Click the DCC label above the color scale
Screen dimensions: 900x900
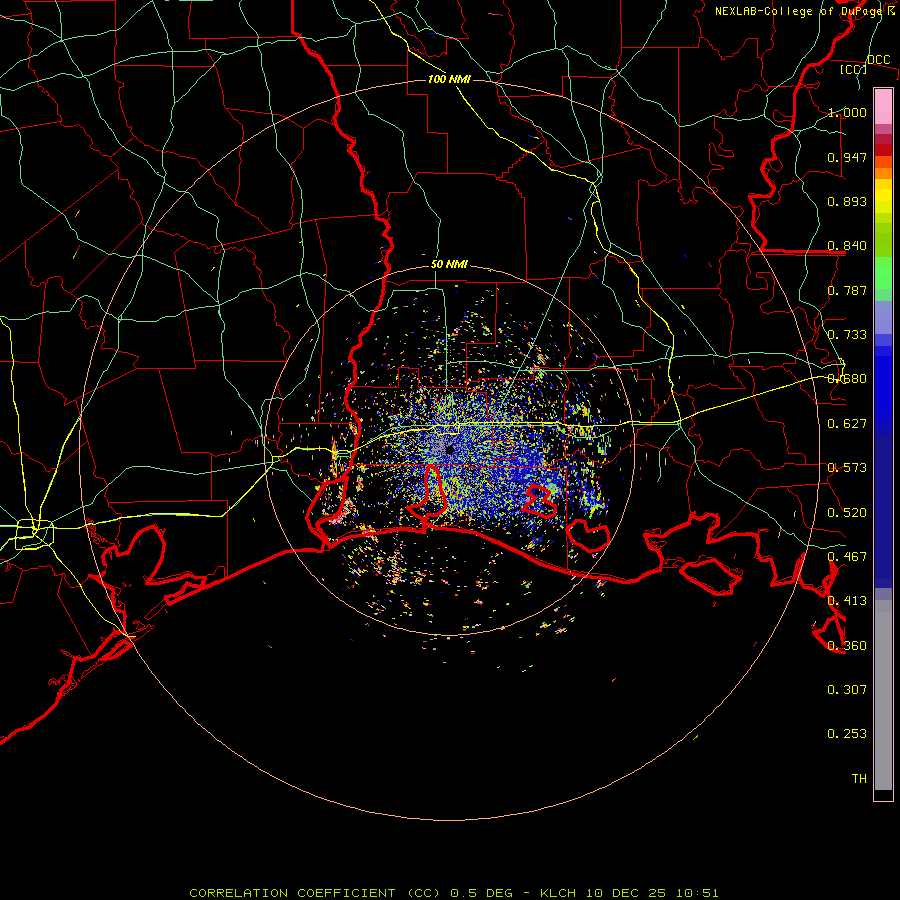(879, 60)
